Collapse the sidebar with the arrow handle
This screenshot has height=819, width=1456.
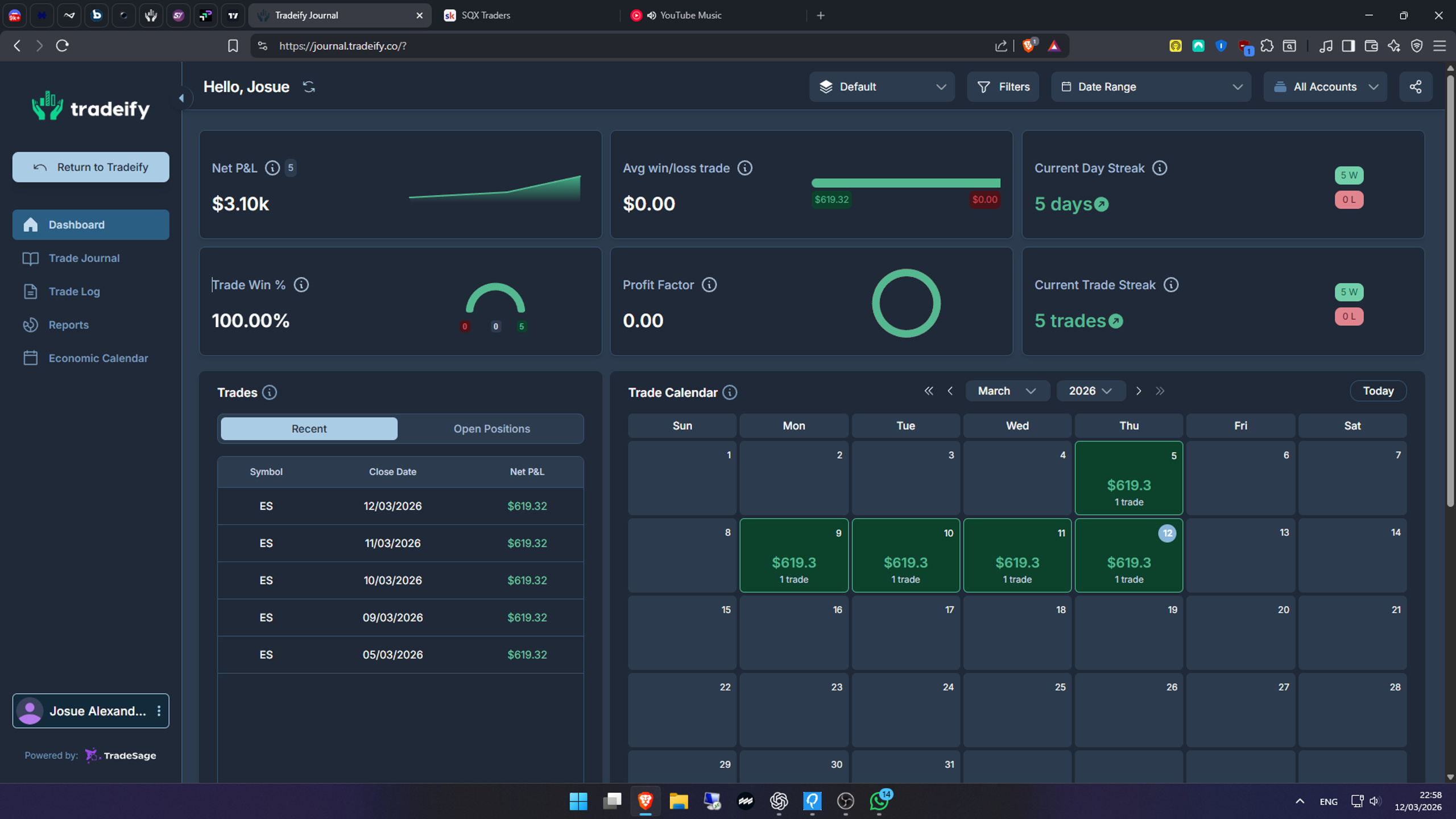tap(181, 98)
